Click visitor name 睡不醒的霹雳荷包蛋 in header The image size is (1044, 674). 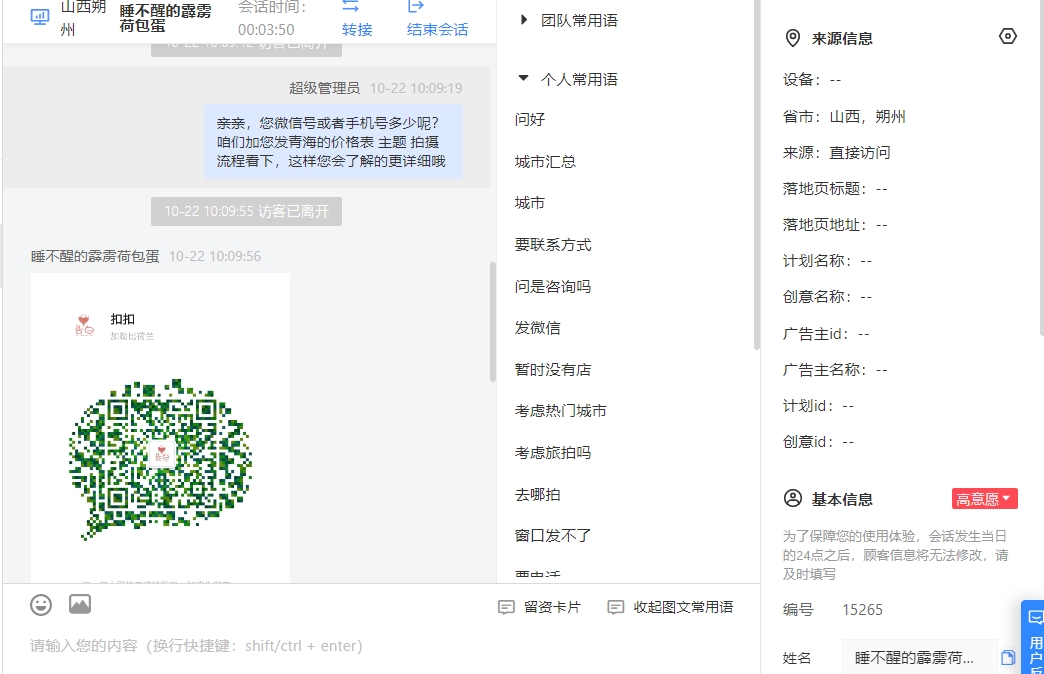point(166,19)
